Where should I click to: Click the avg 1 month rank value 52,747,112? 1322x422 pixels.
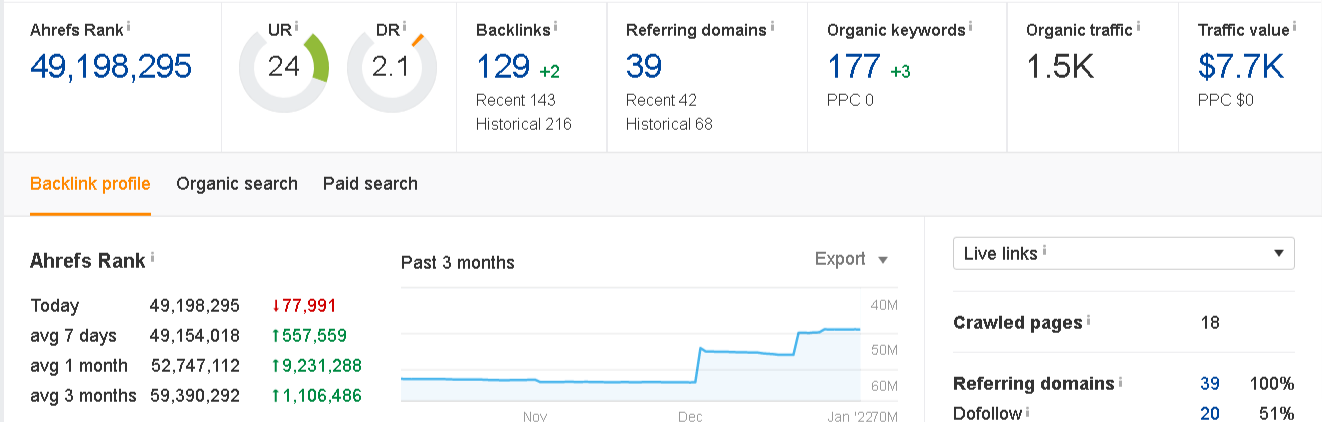click(x=195, y=366)
